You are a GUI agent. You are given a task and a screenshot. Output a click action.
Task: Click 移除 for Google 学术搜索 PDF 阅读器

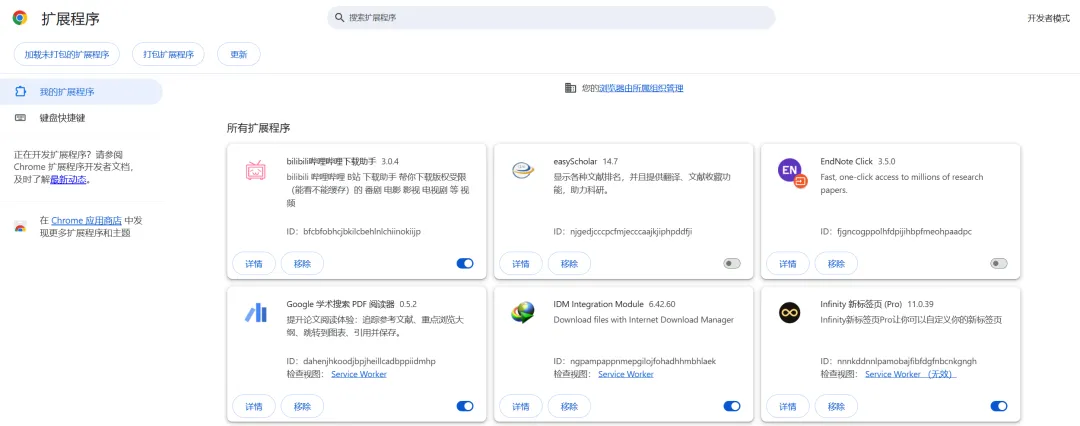[302, 406]
